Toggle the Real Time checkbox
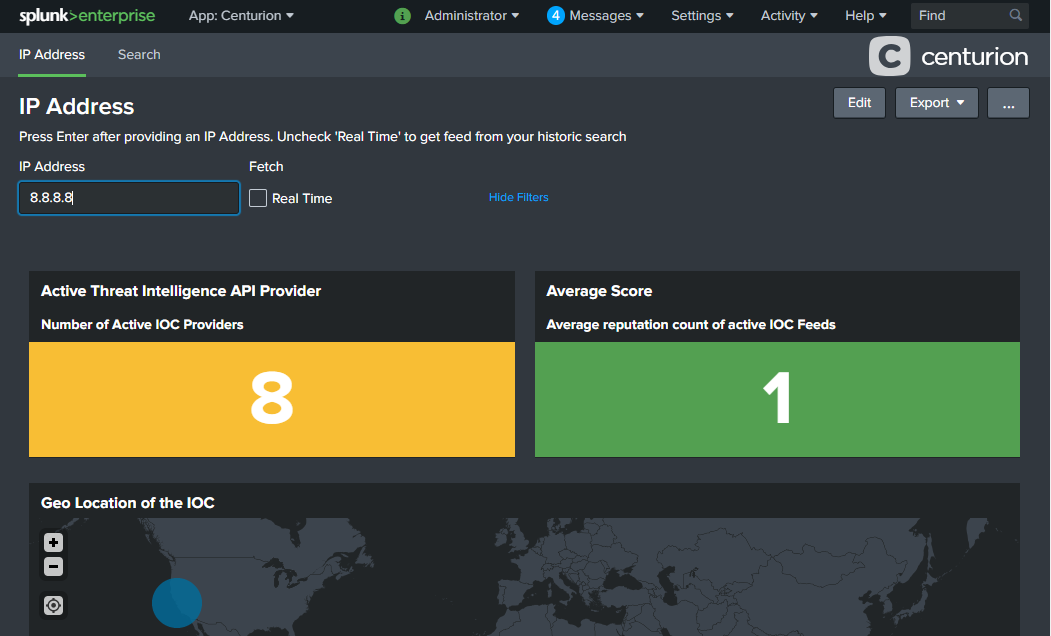This screenshot has height=636, width=1051. [x=258, y=198]
